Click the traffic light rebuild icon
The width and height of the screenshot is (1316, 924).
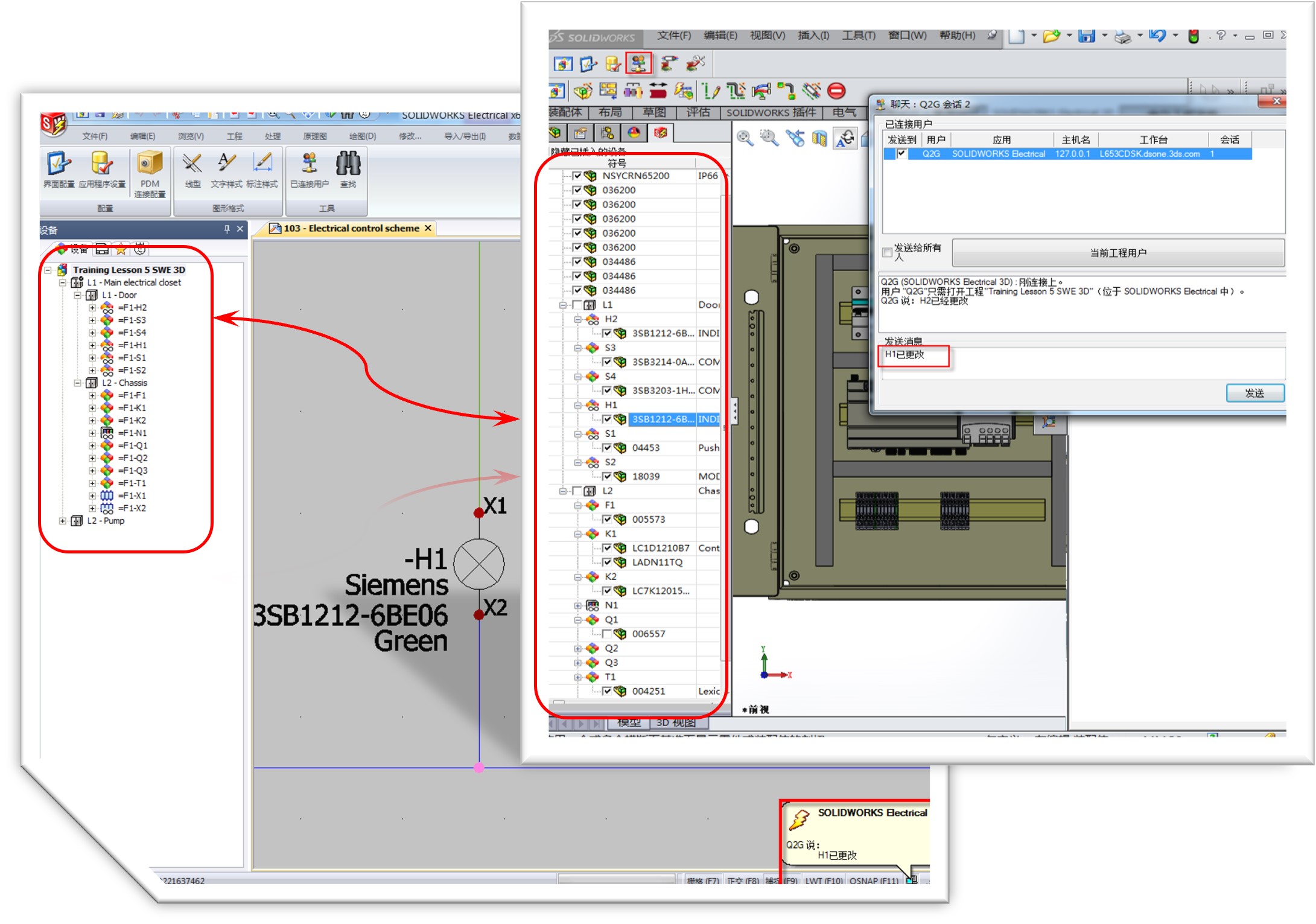pos(1193,36)
